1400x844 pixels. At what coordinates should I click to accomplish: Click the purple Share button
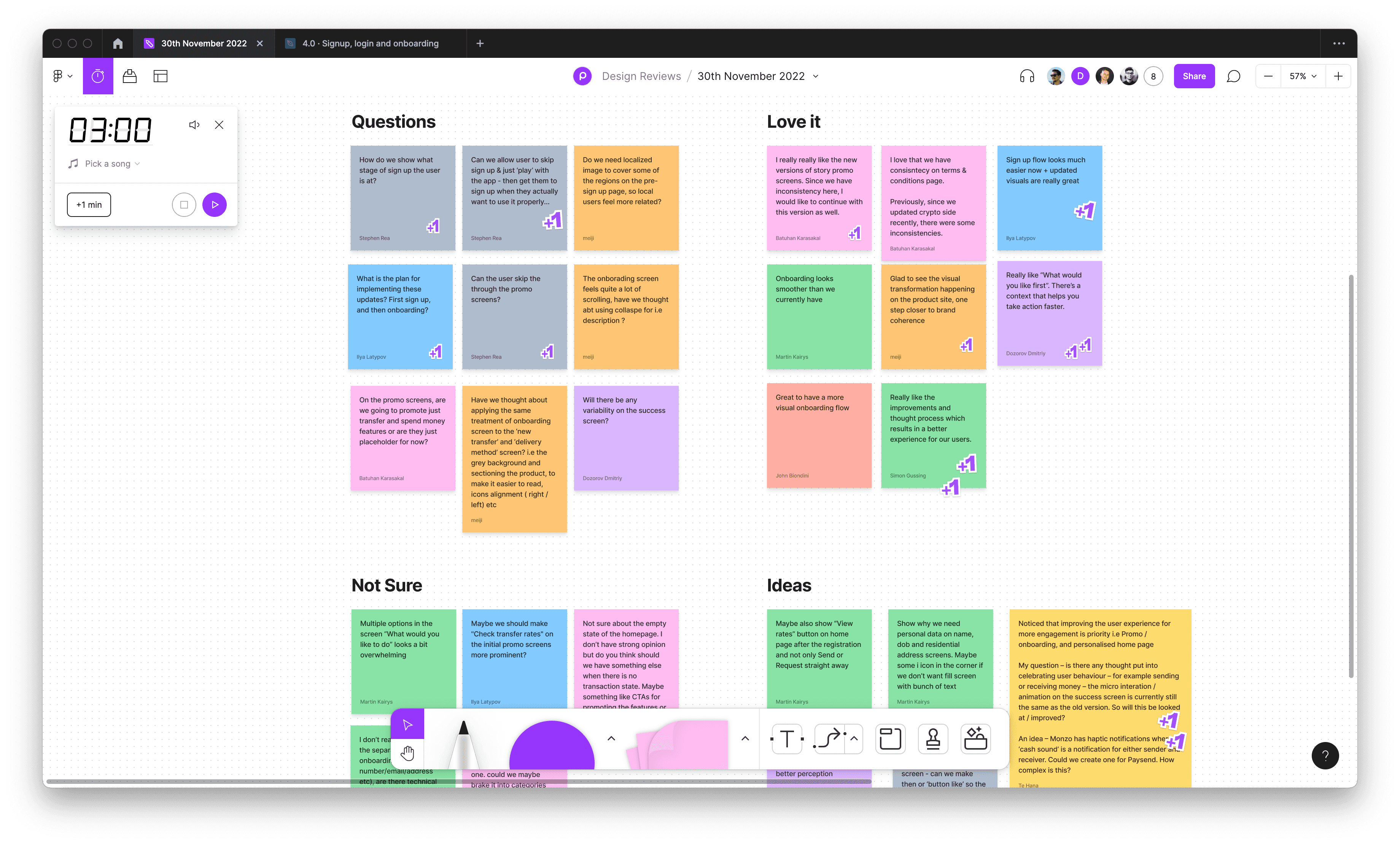pos(1194,76)
